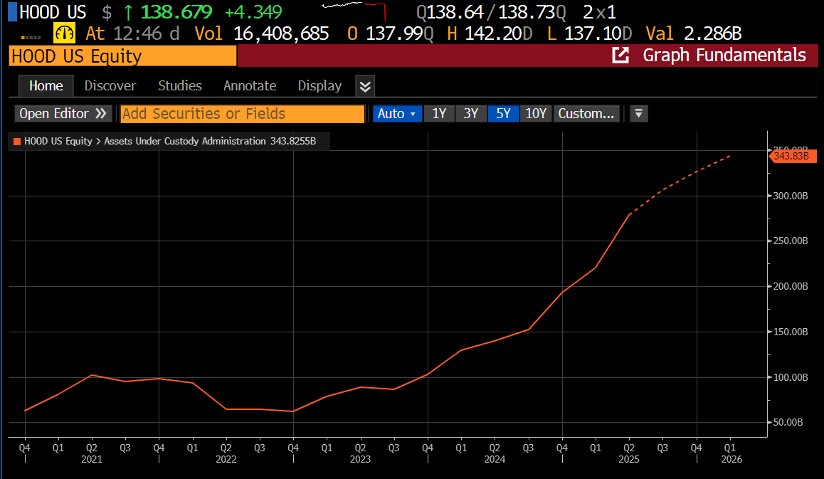Click the HOOD US ticker text in header
Viewport: 824px width, 479px height.
tap(53, 12)
